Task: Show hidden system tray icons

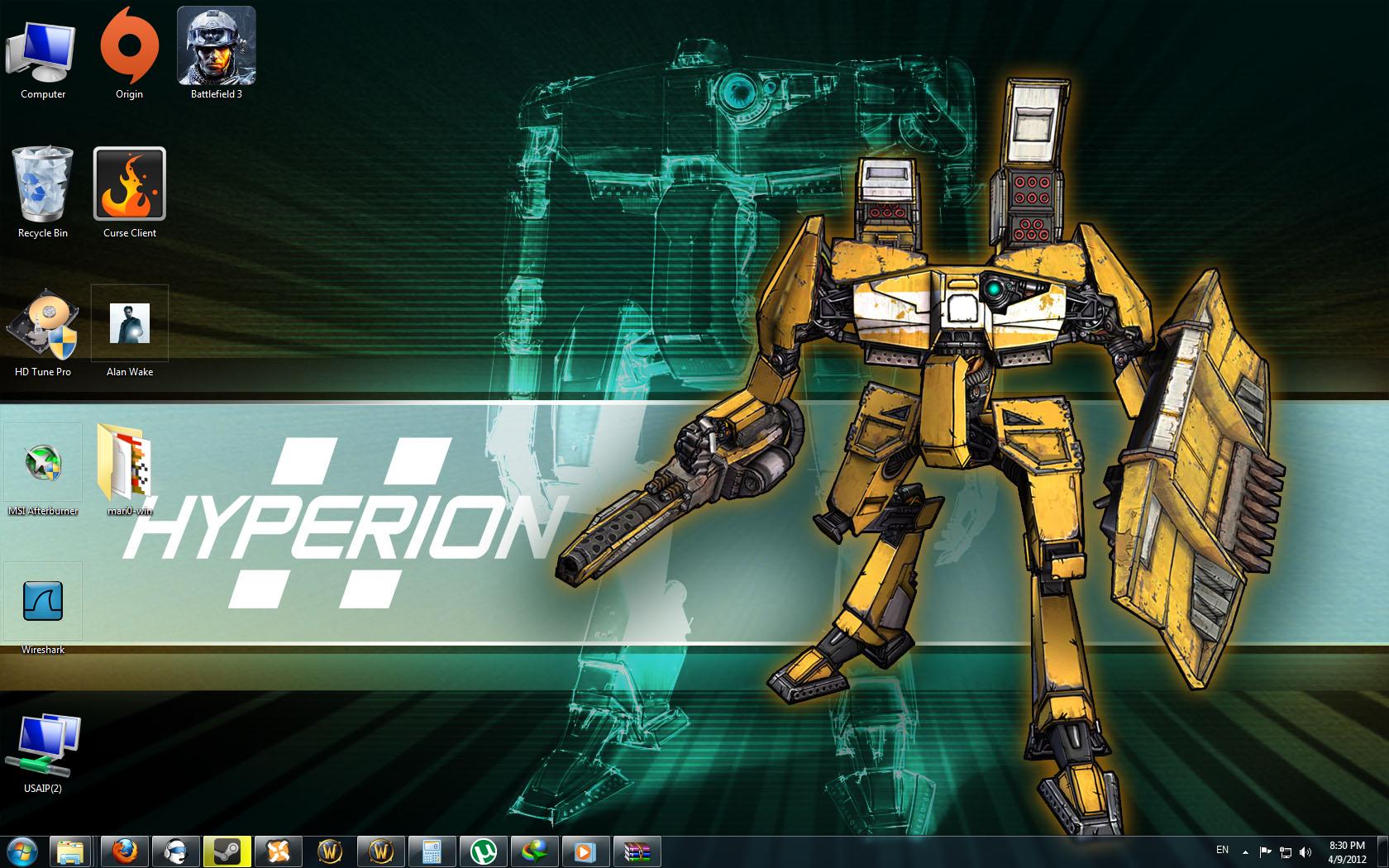Action: click(x=1246, y=851)
